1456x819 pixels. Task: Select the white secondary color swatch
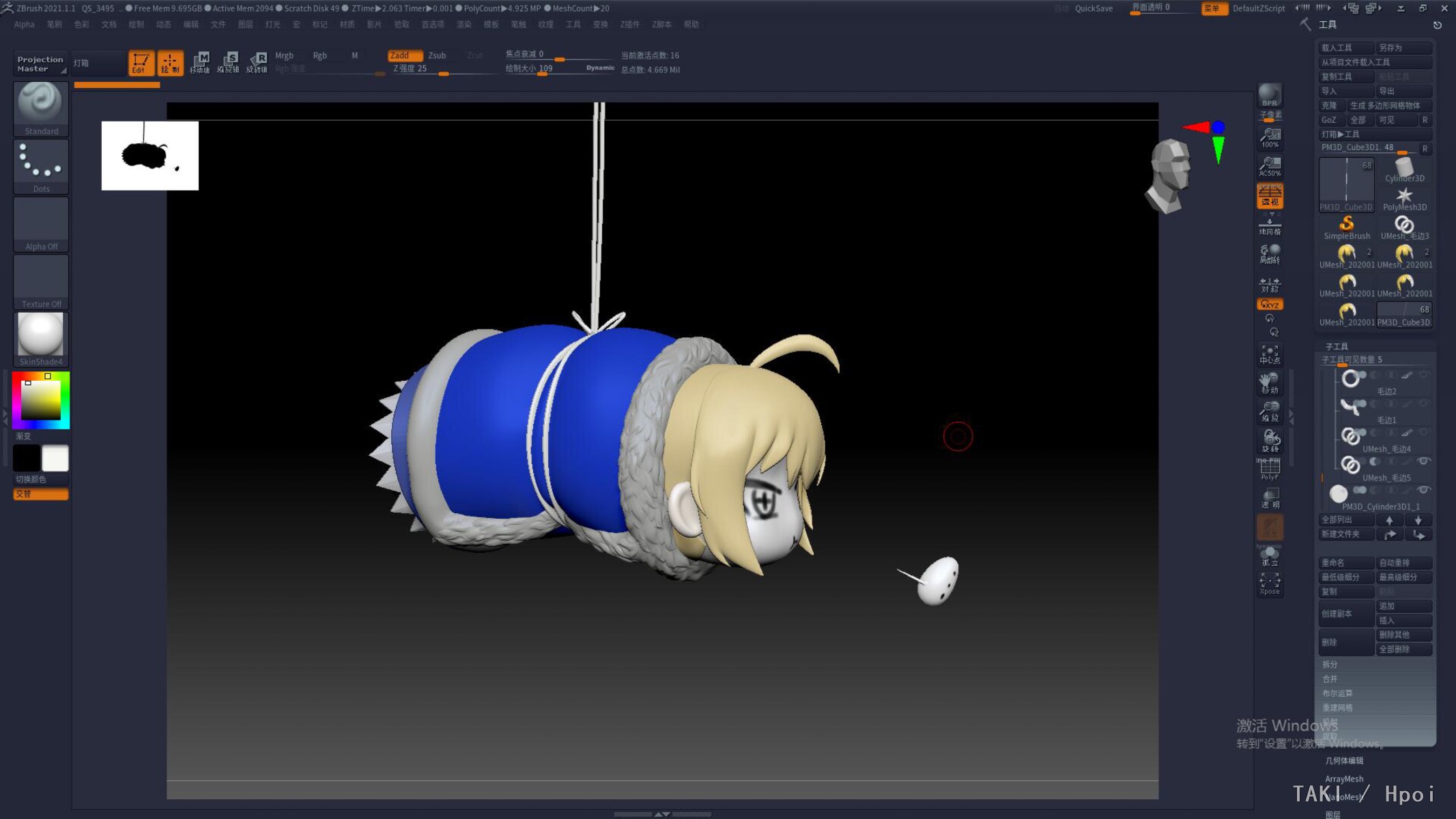55,459
